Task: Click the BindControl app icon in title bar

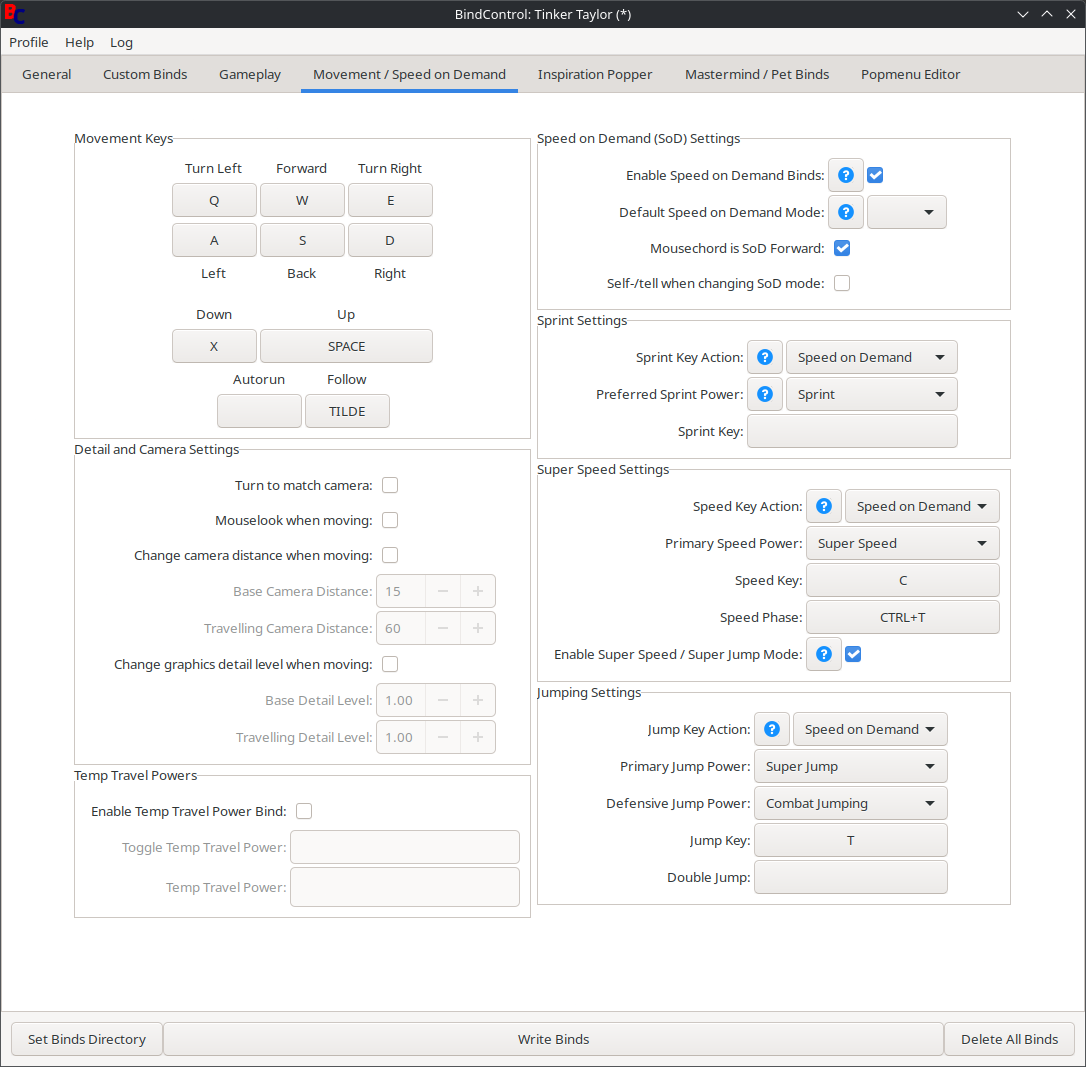Action: (x=15, y=14)
